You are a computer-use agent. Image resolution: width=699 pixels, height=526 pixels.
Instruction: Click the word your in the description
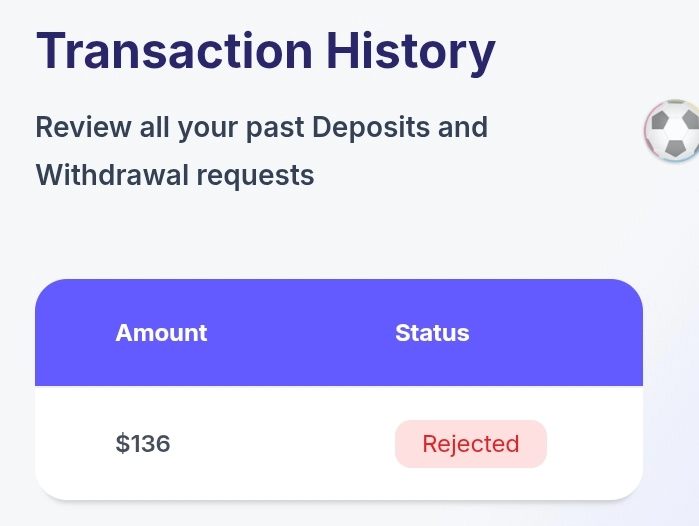[x=208, y=130]
